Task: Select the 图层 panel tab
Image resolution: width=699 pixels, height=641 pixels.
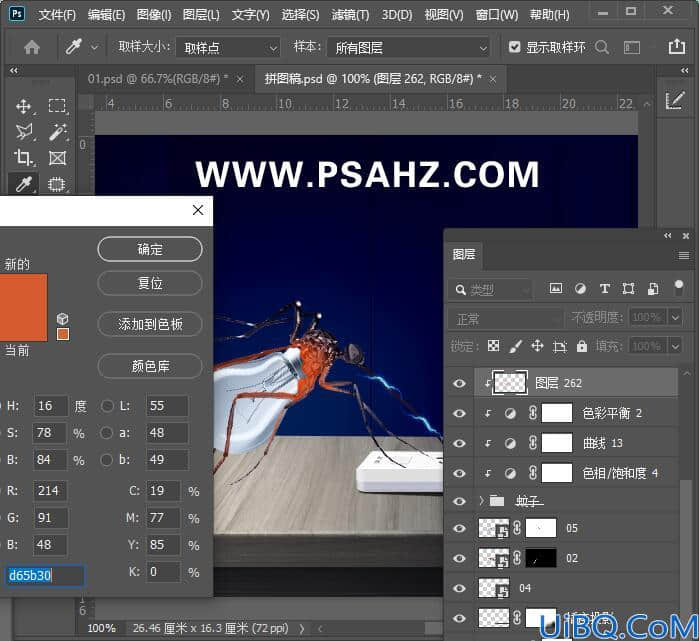Action: [464, 254]
